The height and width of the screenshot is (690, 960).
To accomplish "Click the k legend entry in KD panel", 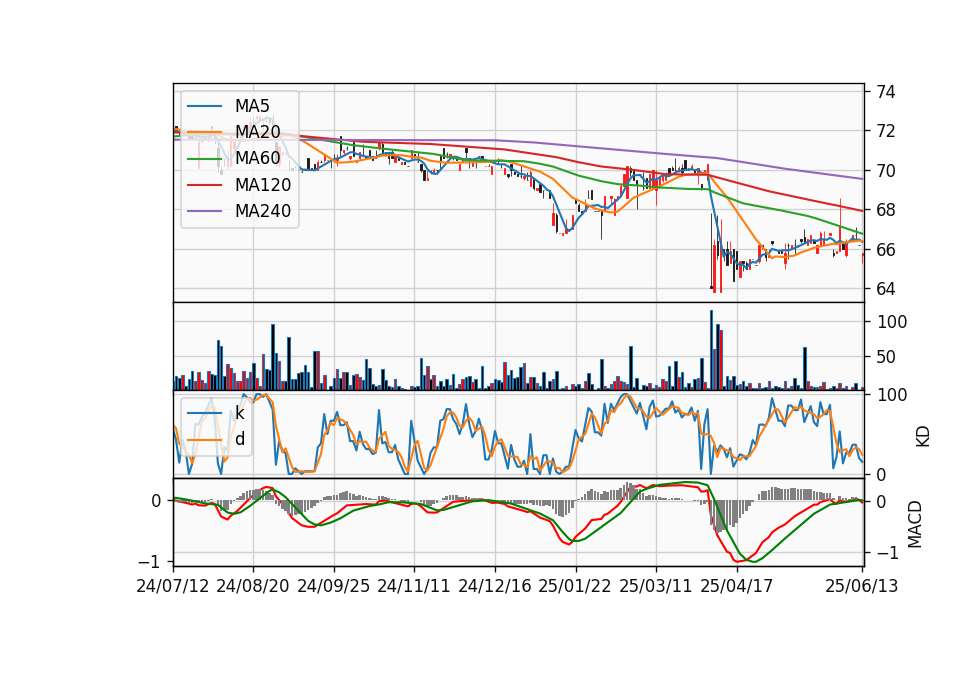I will 216,413.
